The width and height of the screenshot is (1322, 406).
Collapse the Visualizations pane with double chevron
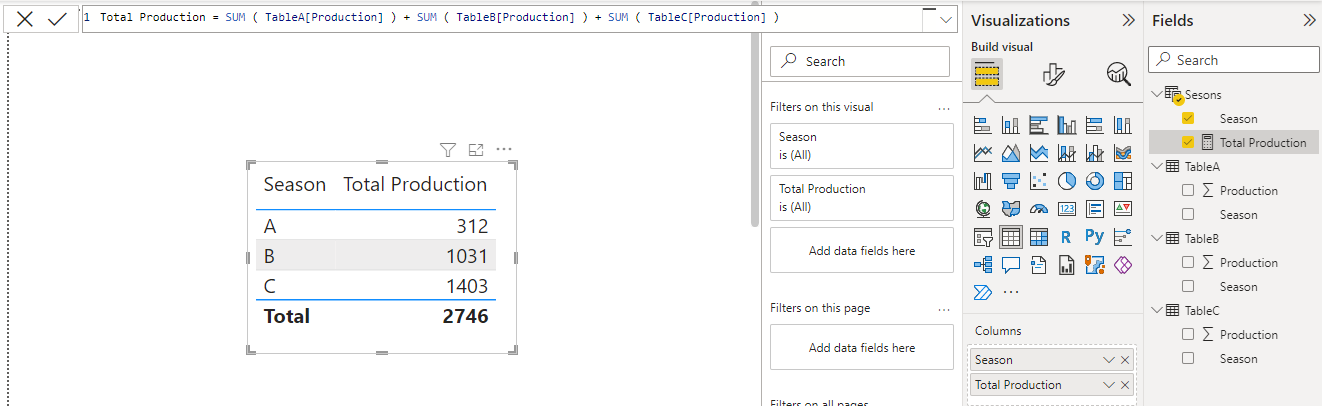1129,20
